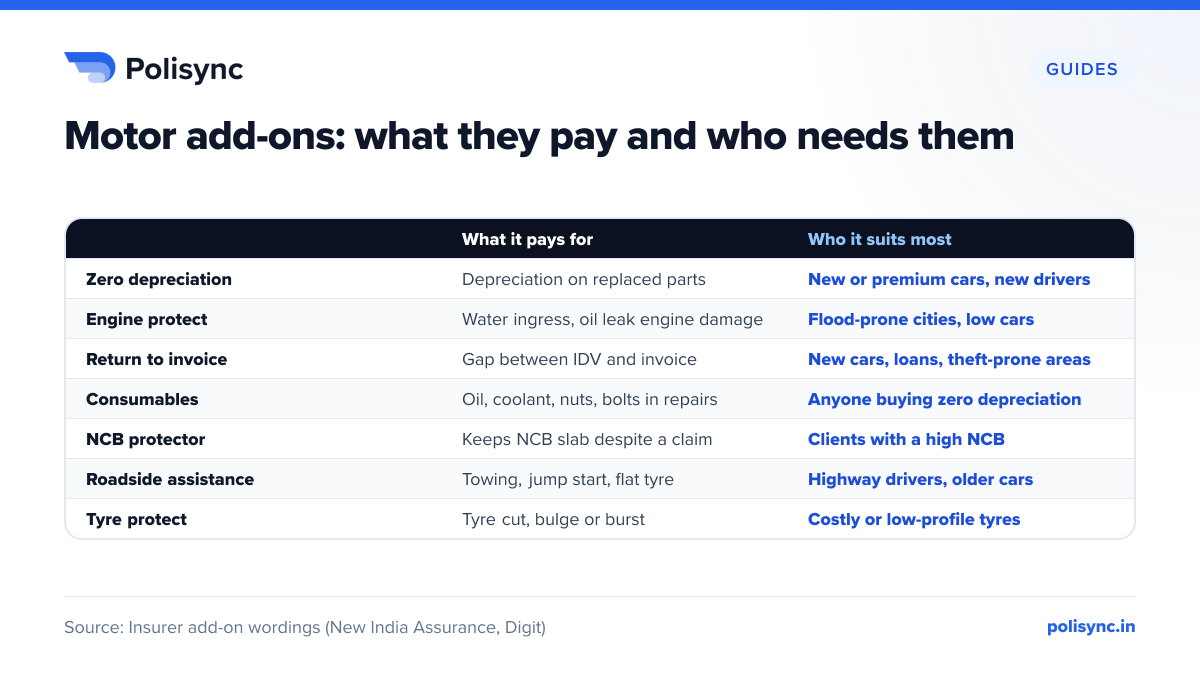Click "Clients with a high NCB" text

[906, 440]
